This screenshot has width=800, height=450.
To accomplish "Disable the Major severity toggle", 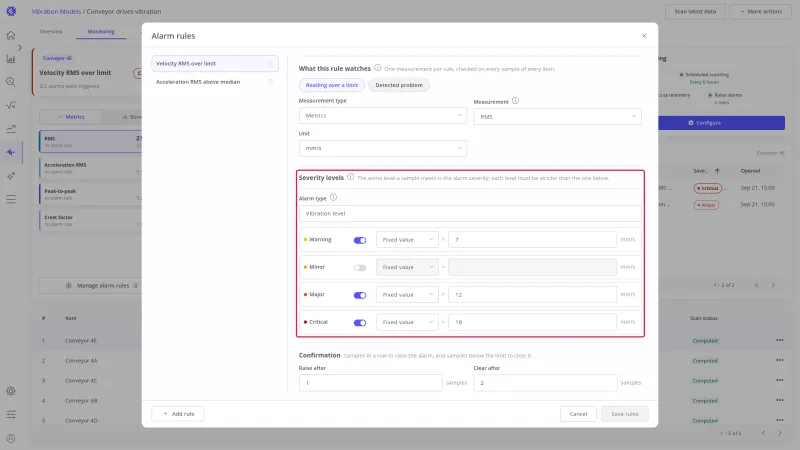I will (x=360, y=295).
